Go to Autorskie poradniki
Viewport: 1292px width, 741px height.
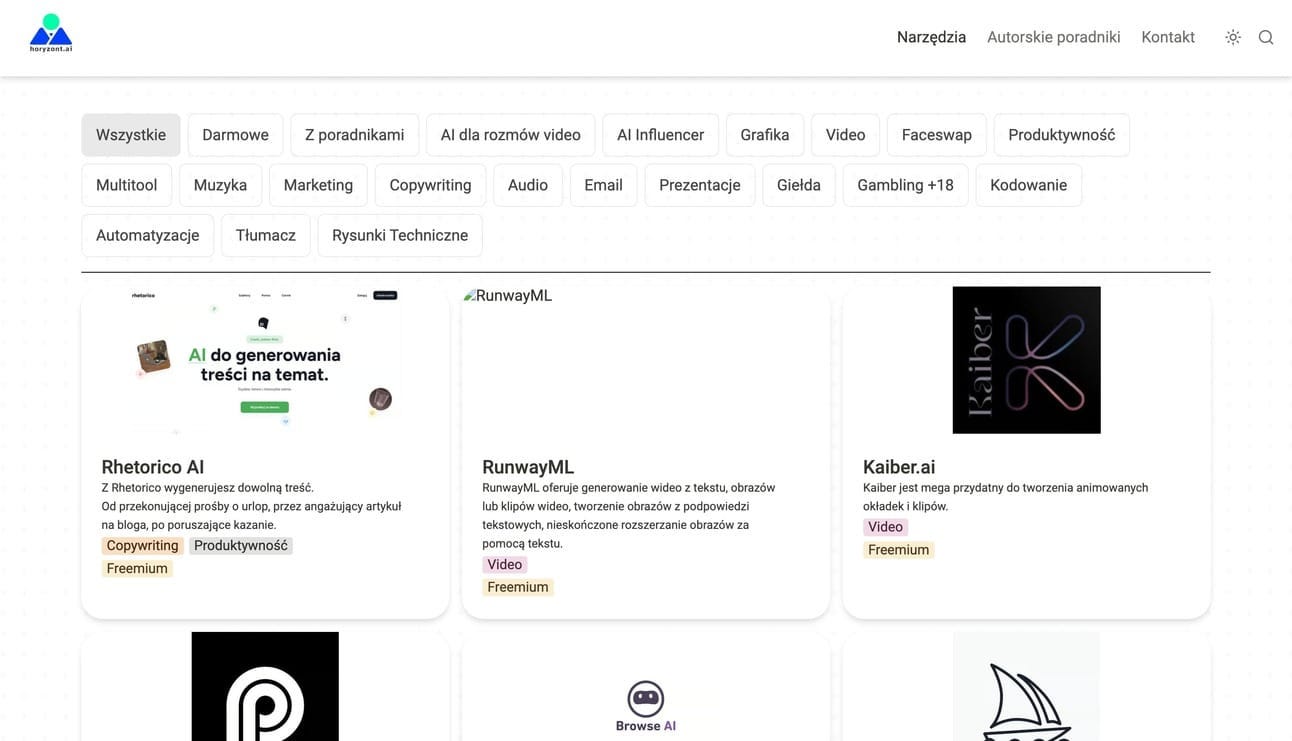1054,37
